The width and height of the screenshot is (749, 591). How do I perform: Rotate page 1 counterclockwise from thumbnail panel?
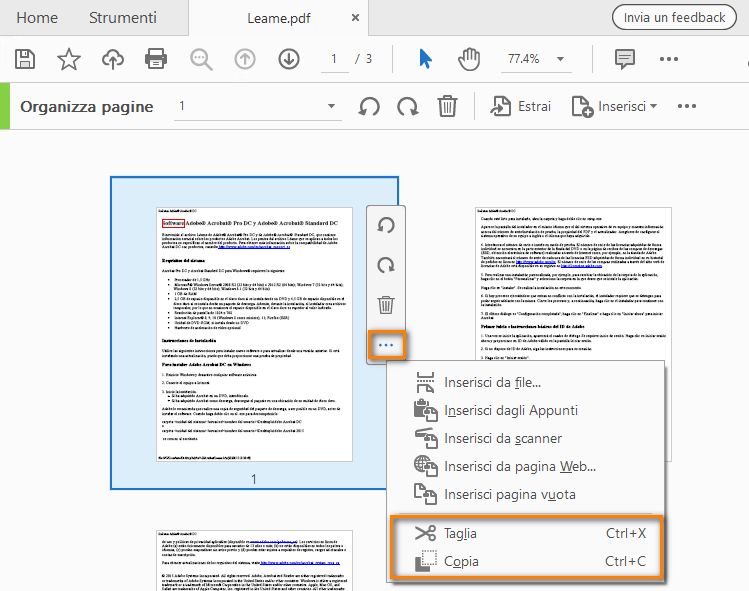pos(386,225)
